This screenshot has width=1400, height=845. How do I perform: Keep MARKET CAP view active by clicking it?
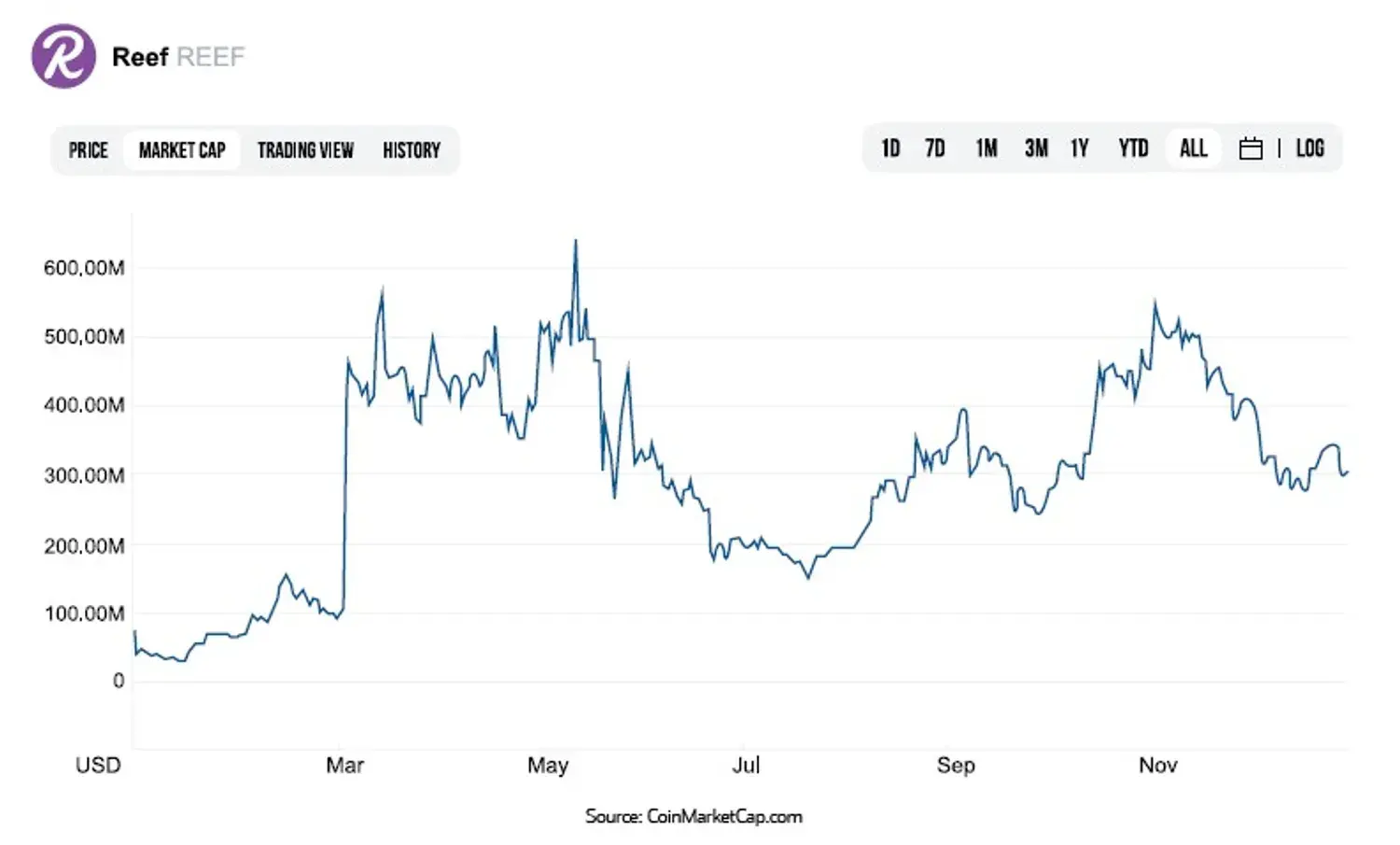click(x=182, y=149)
